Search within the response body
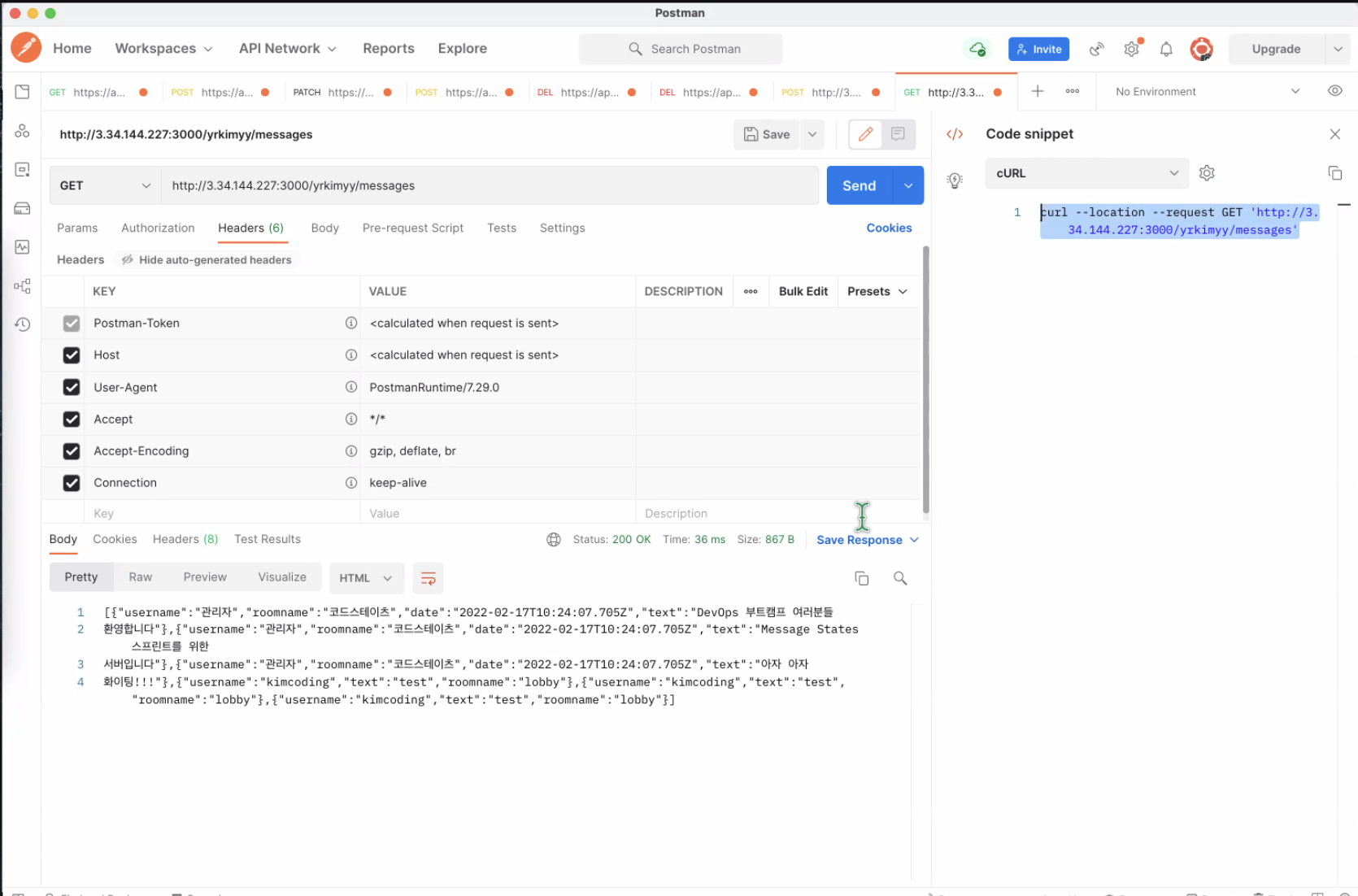Viewport: 1358px width, 896px height. 900,578
